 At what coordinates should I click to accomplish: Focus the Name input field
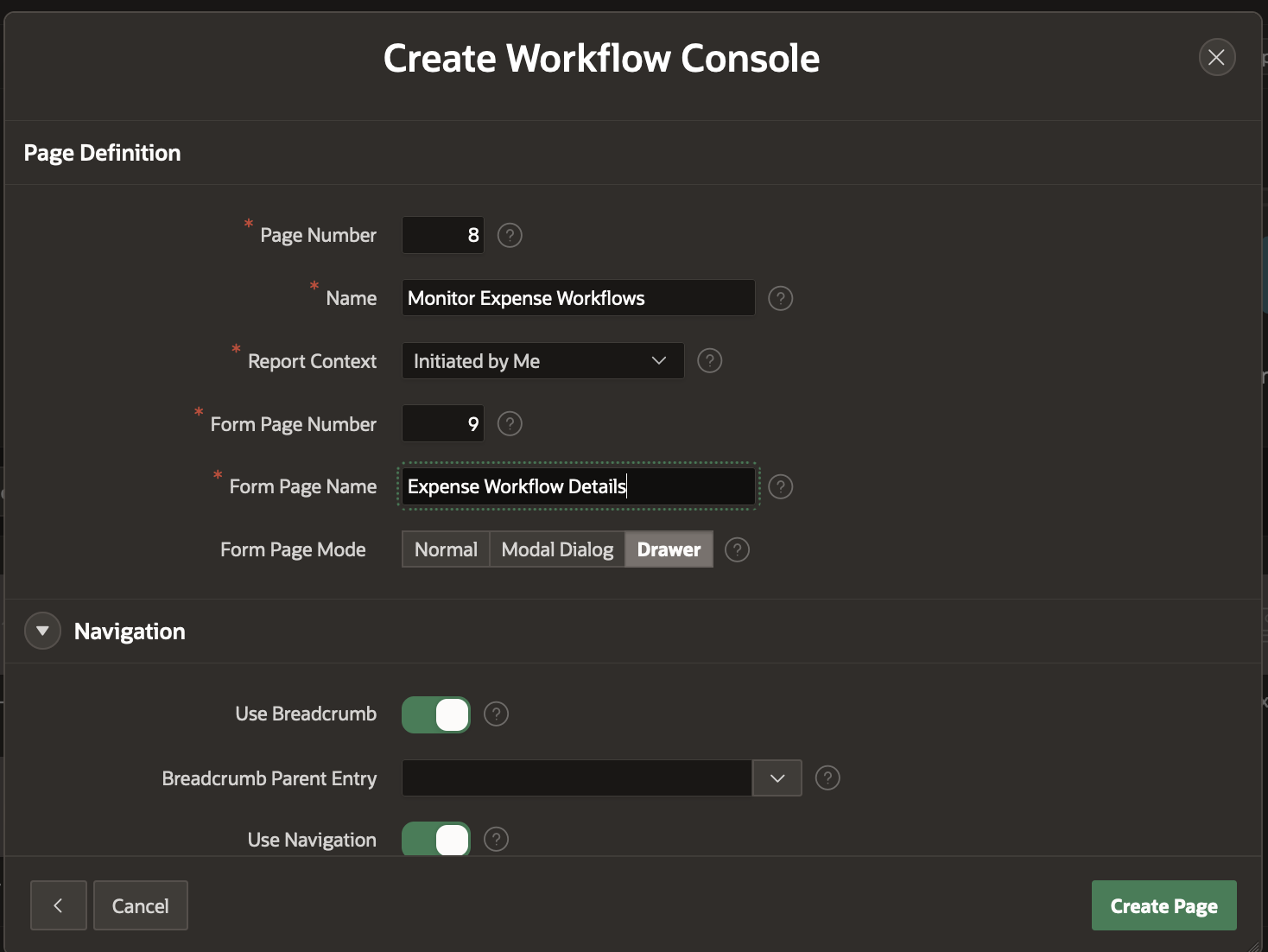point(578,298)
